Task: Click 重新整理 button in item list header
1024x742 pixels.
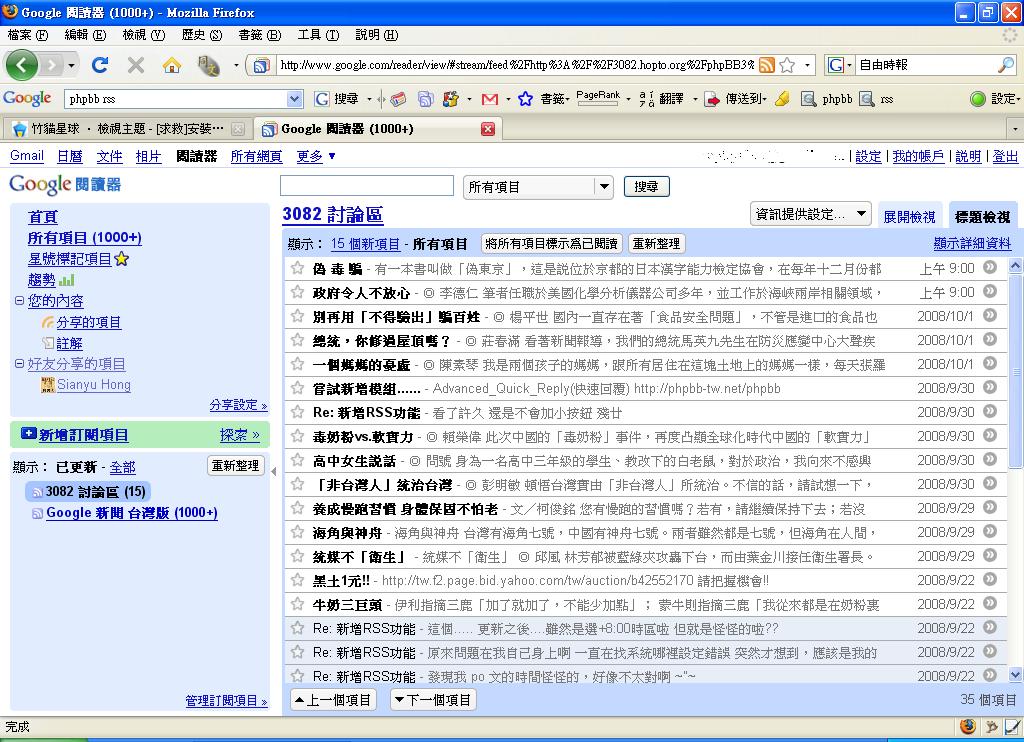Action: click(x=656, y=244)
